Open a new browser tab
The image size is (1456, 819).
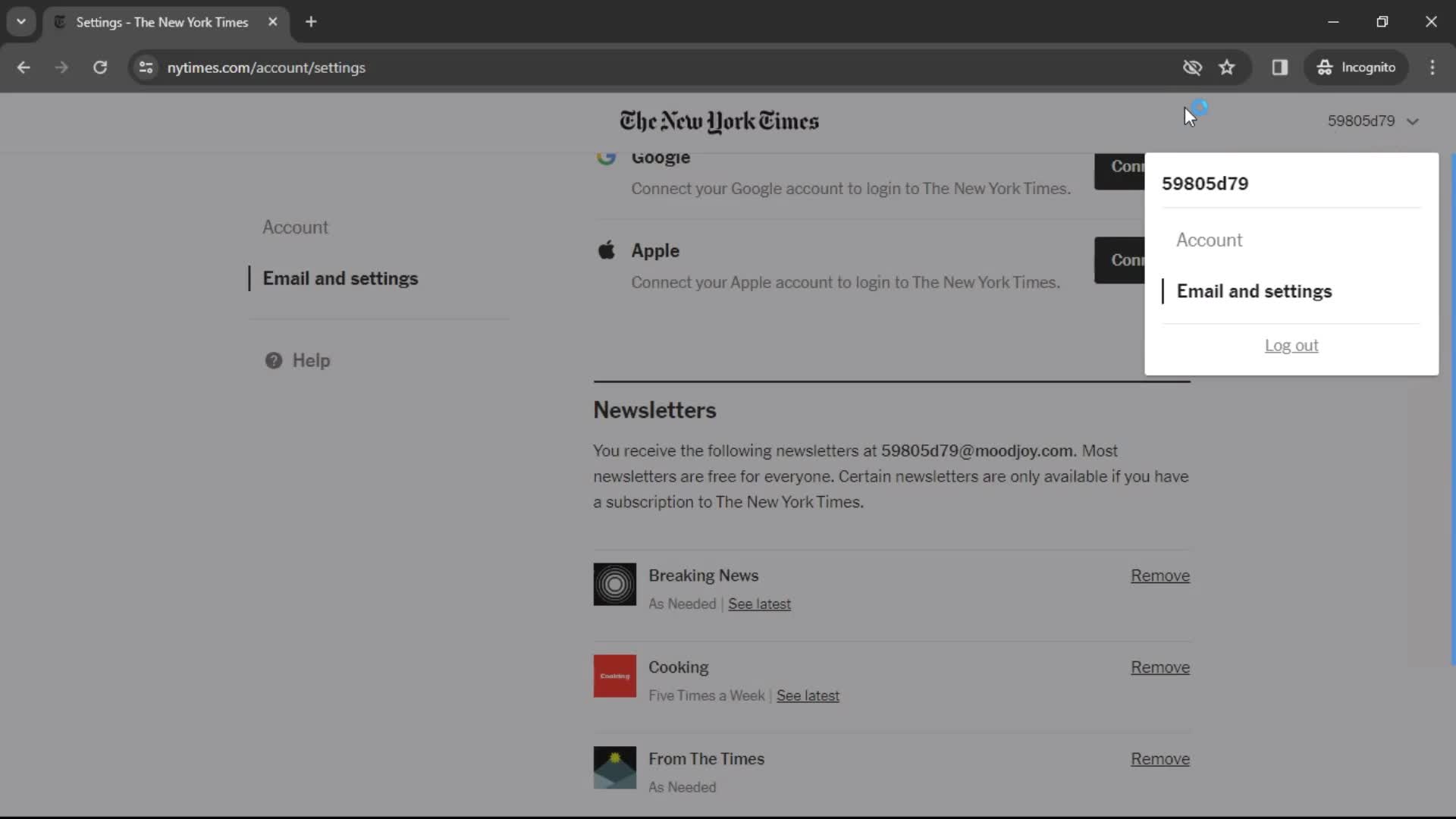311,22
